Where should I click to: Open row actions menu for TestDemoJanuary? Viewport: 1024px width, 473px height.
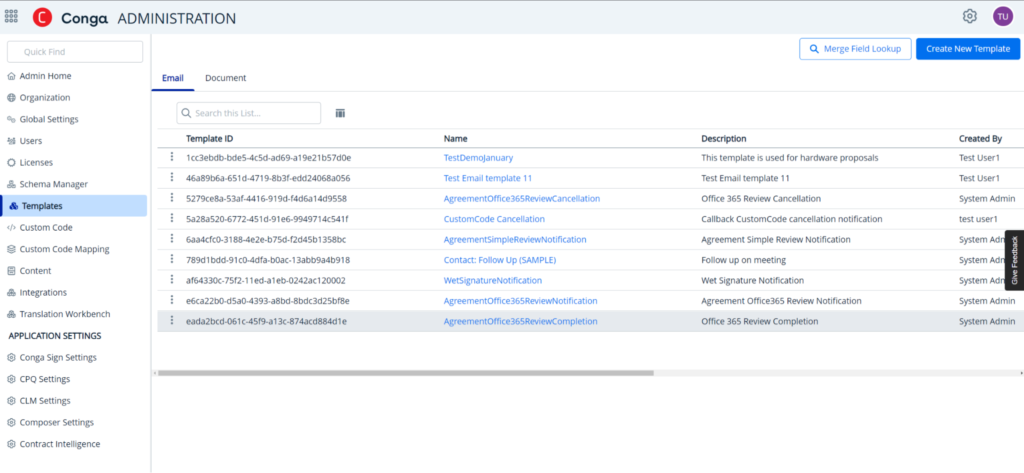tap(172, 157)
